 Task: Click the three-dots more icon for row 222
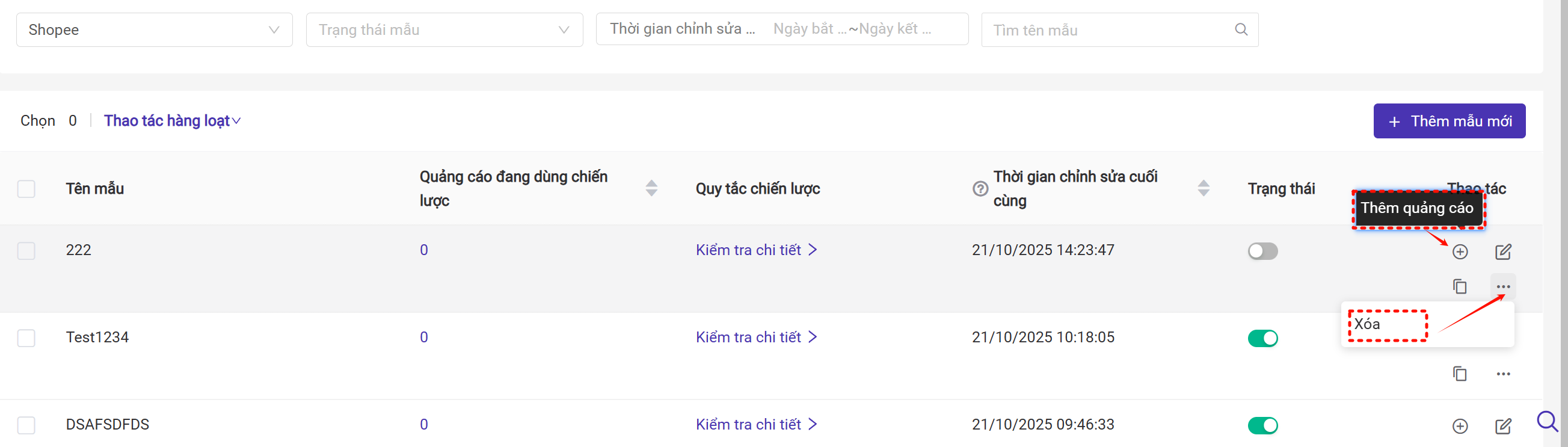pyautogui.click(x=1503, y=286)
